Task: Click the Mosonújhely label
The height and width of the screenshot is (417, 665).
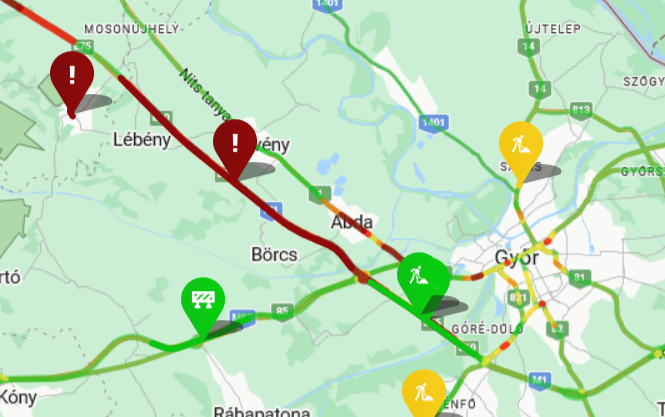Action: (x=131, y=29)
